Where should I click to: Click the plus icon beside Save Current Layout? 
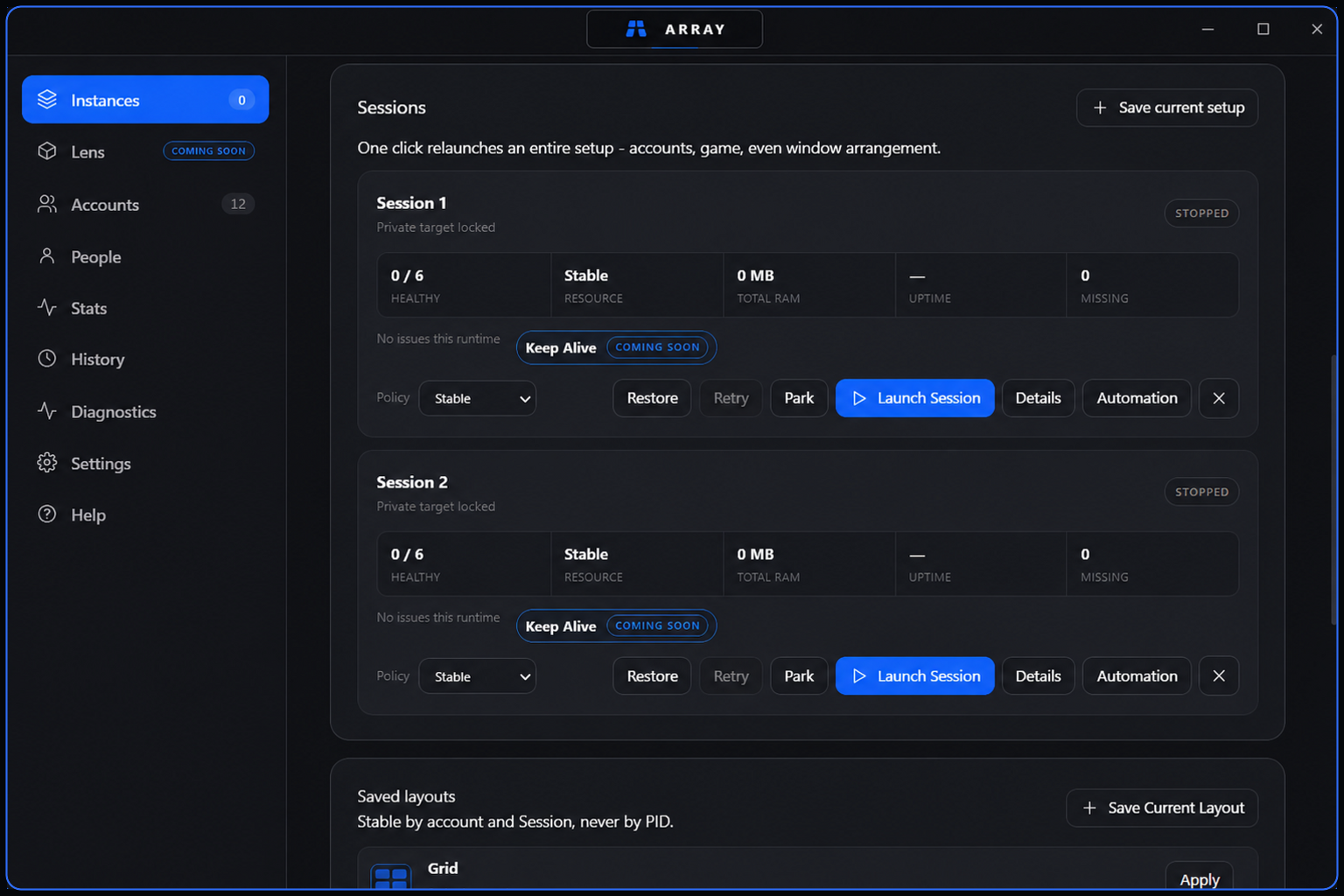click(x=1089, y=808)
